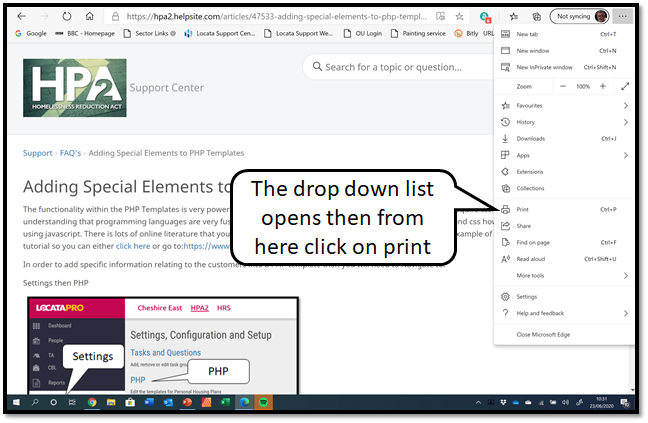648x423 pixels.
Task: Click the system tray volume icon
Action: pyautogui.click(x=565, y=402)
